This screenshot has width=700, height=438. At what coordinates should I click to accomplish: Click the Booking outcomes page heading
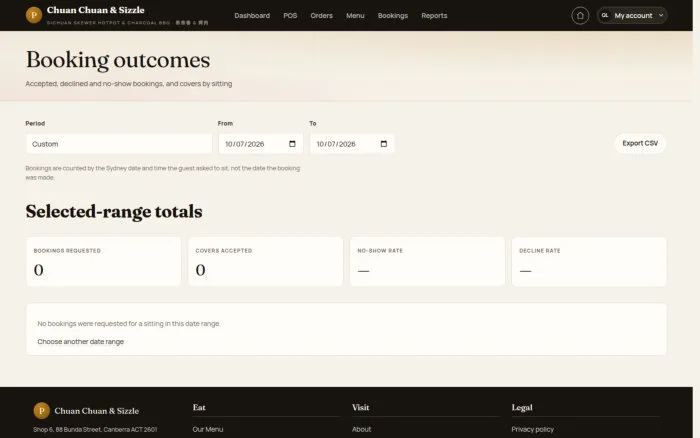pyautogui.click(x=118, y=60)
